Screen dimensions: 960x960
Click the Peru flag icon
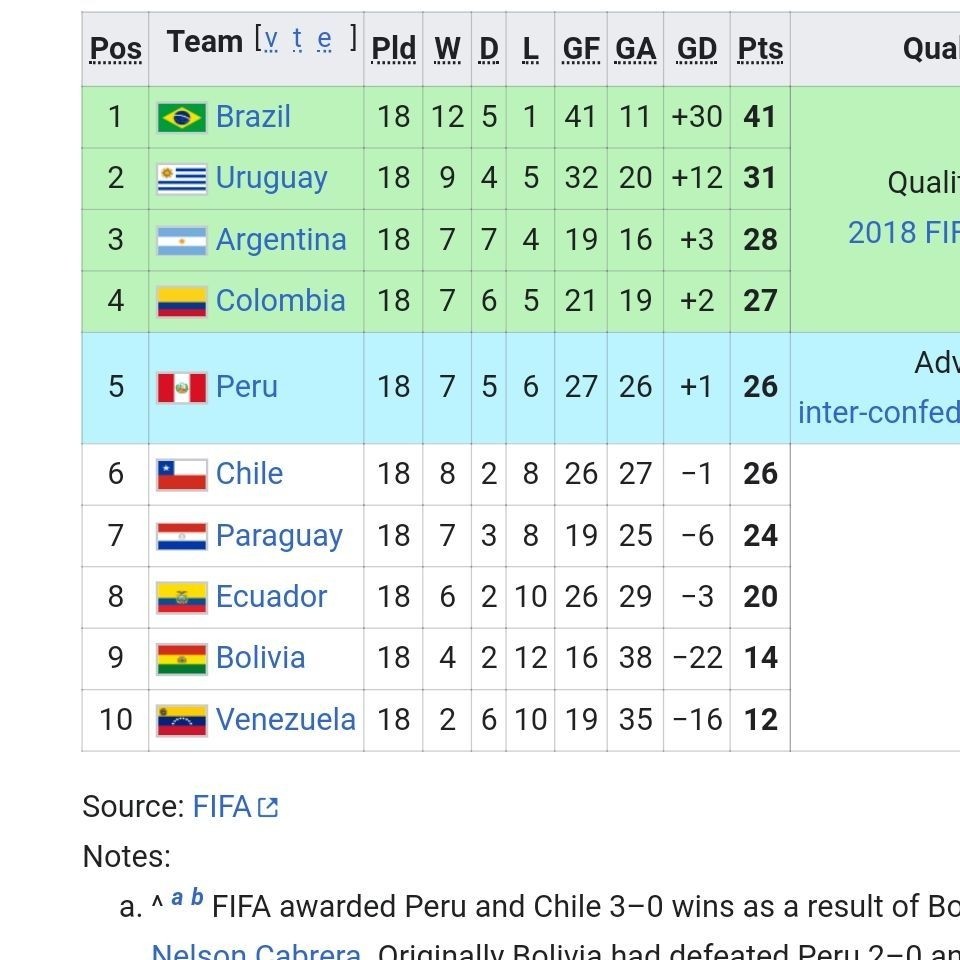182,387
